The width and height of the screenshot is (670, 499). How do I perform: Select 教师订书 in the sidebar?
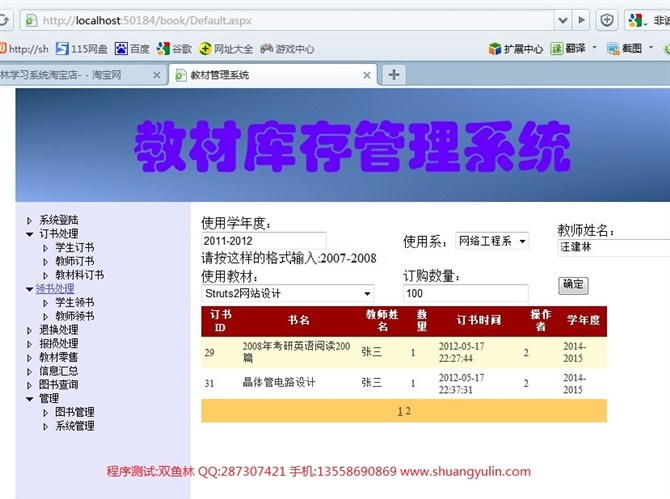(x=75, y=261)
